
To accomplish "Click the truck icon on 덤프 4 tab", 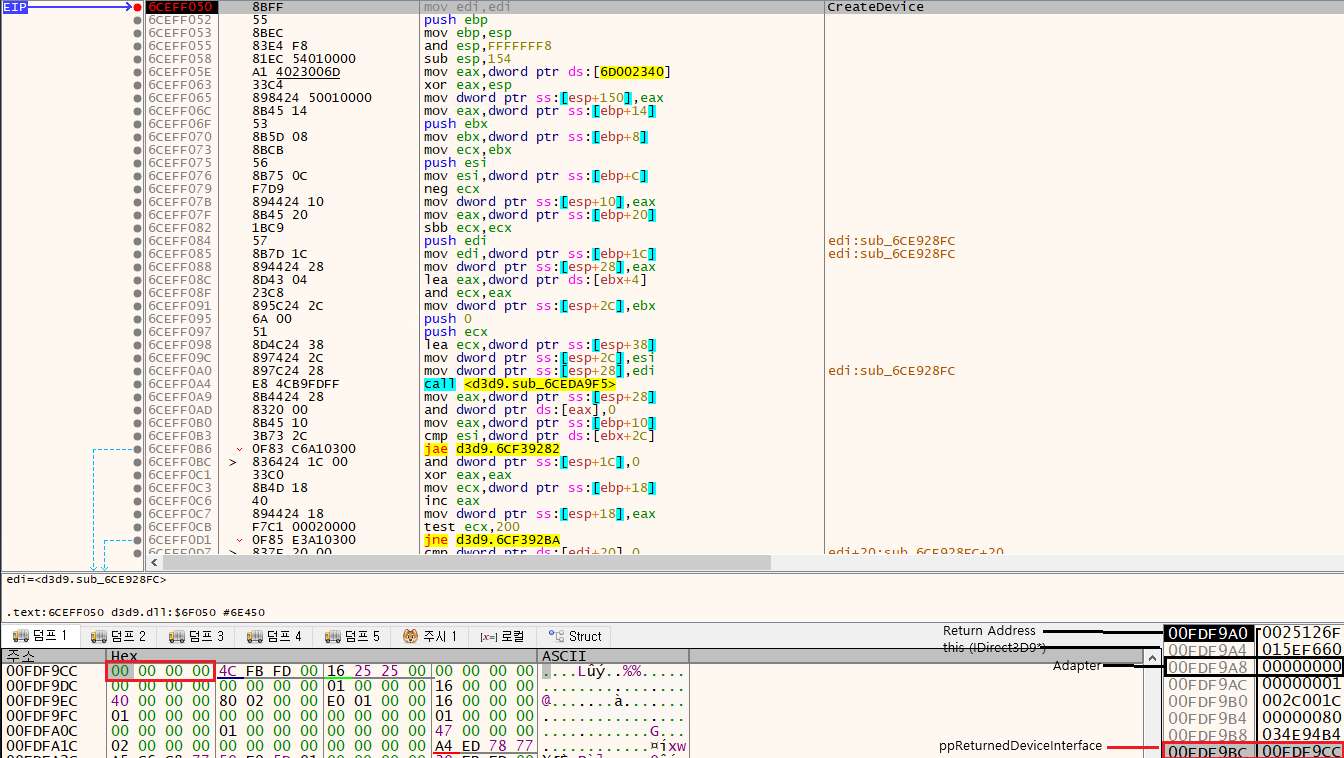I will (x=256, y=636).
